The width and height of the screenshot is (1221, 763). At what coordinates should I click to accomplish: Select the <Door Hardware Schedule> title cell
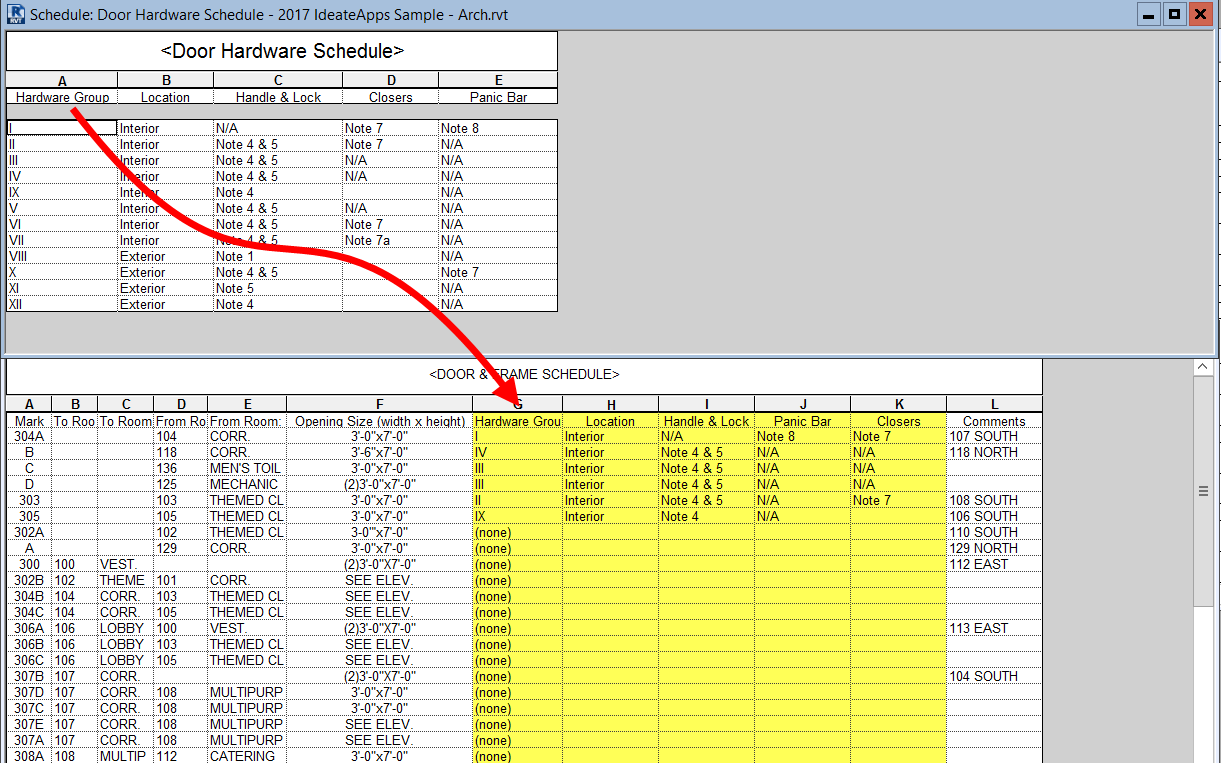[x=282, y=51]
